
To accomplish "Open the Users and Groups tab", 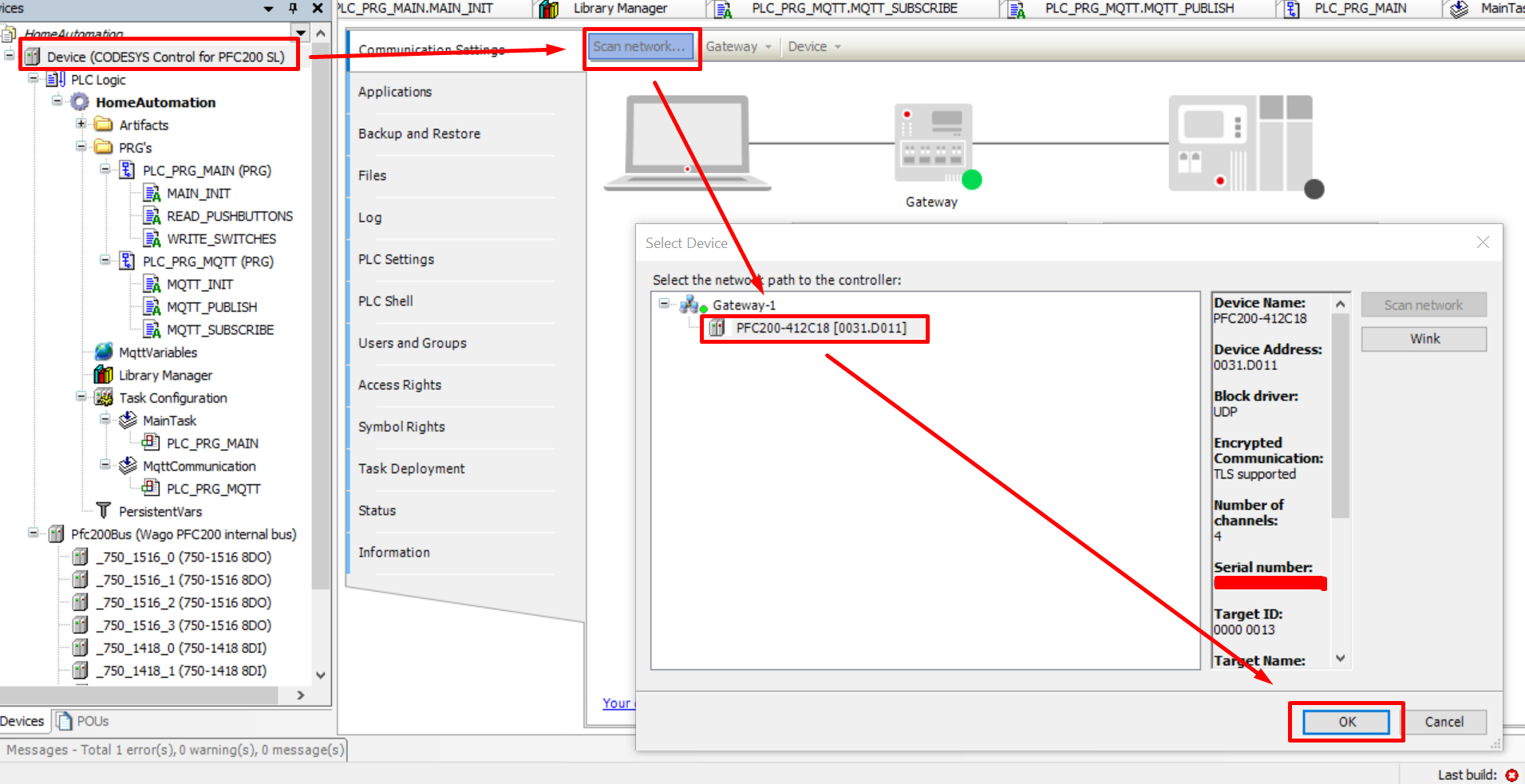I will 413,343.
